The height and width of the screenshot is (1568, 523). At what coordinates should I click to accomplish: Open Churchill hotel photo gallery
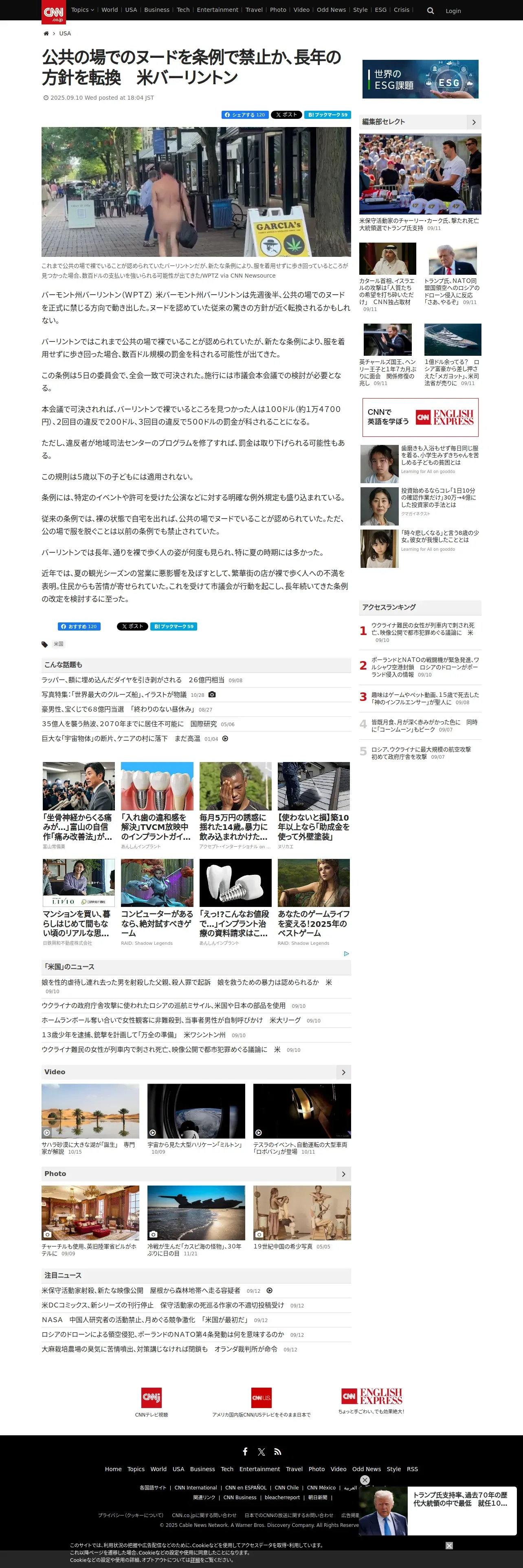90,1213
